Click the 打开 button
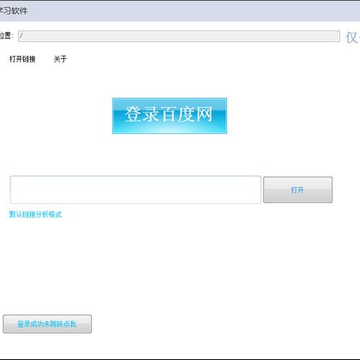This screenshot has width=360, height=360. coord(298,190)
